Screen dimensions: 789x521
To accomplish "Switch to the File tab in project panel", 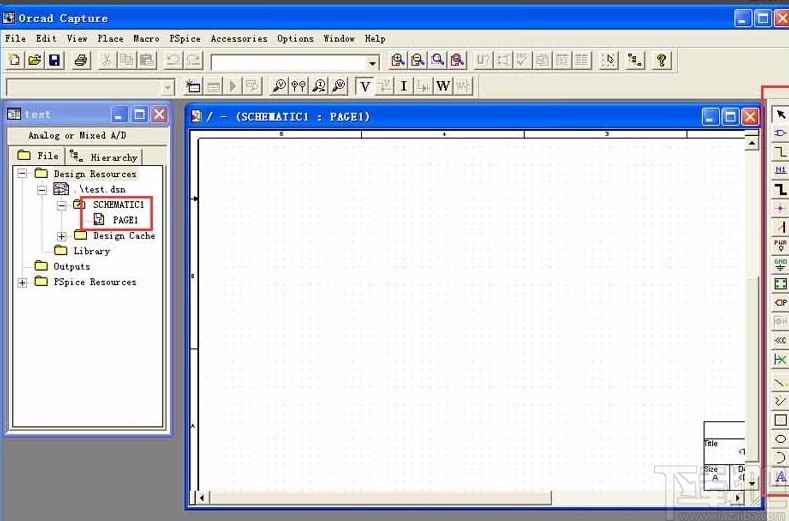I will click(38, 156).
